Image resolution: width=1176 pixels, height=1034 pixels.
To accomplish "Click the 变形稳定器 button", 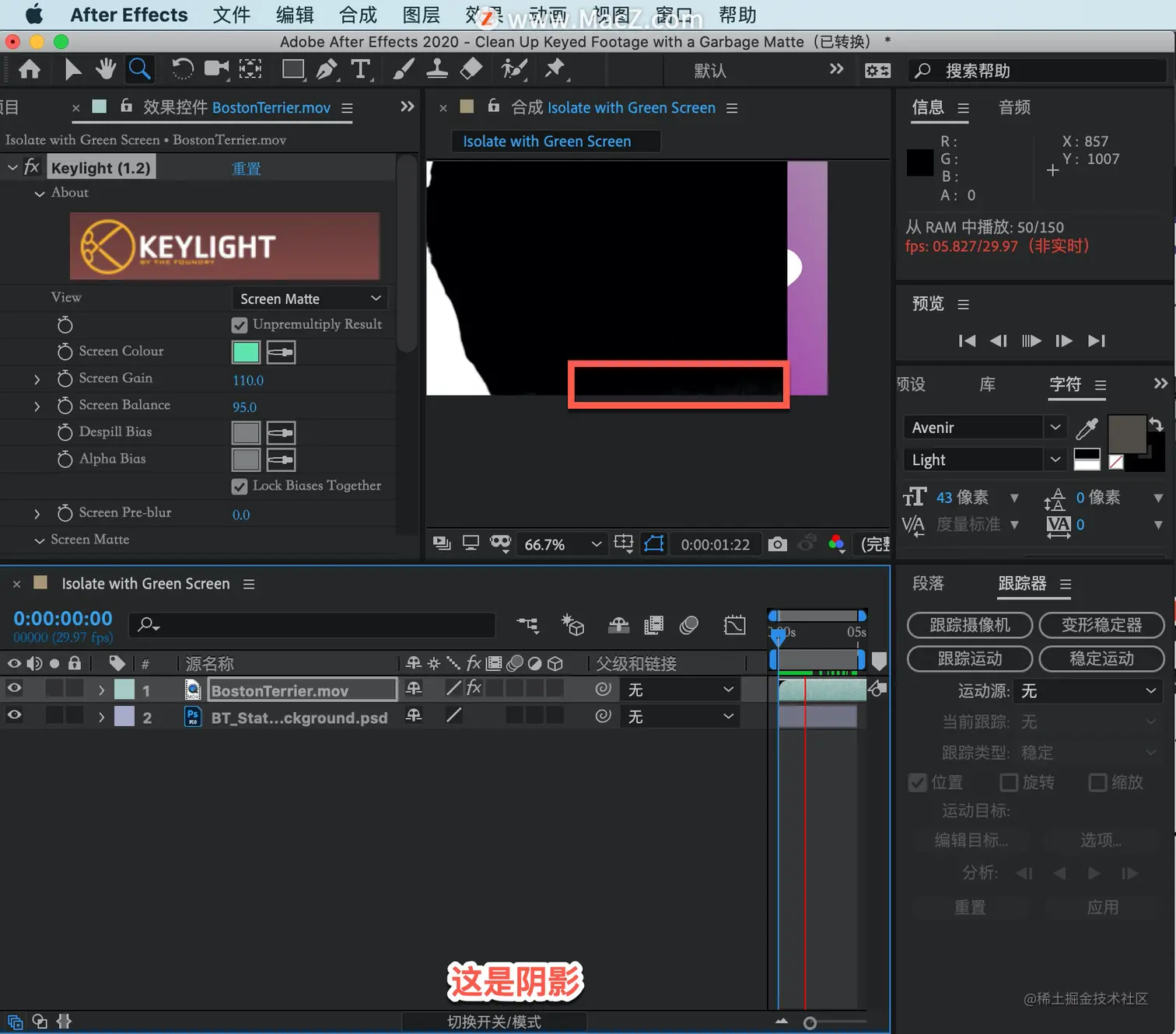I will pyautogui.click(x=1101, y=625).
